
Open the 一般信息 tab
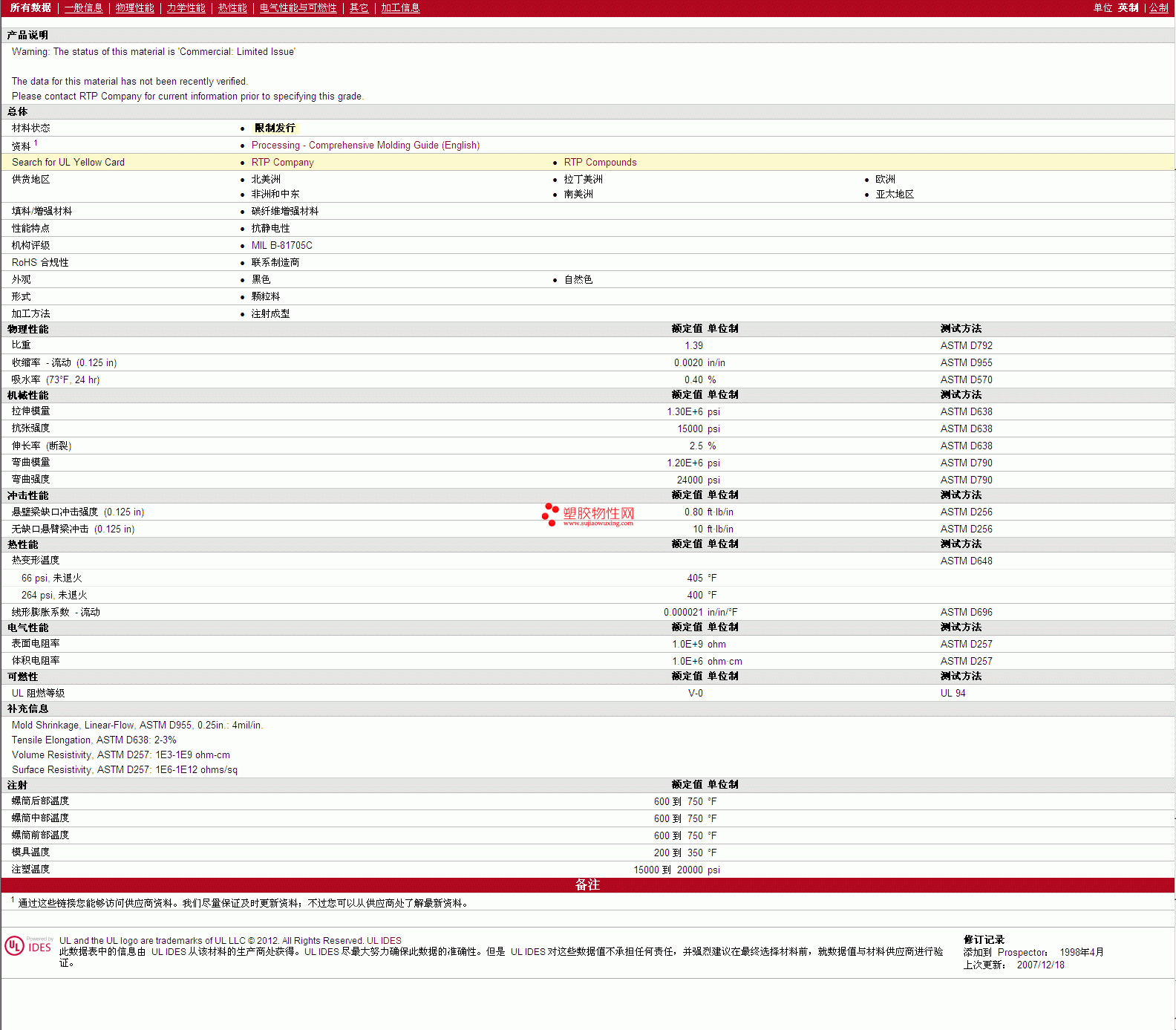click(83, 8)
